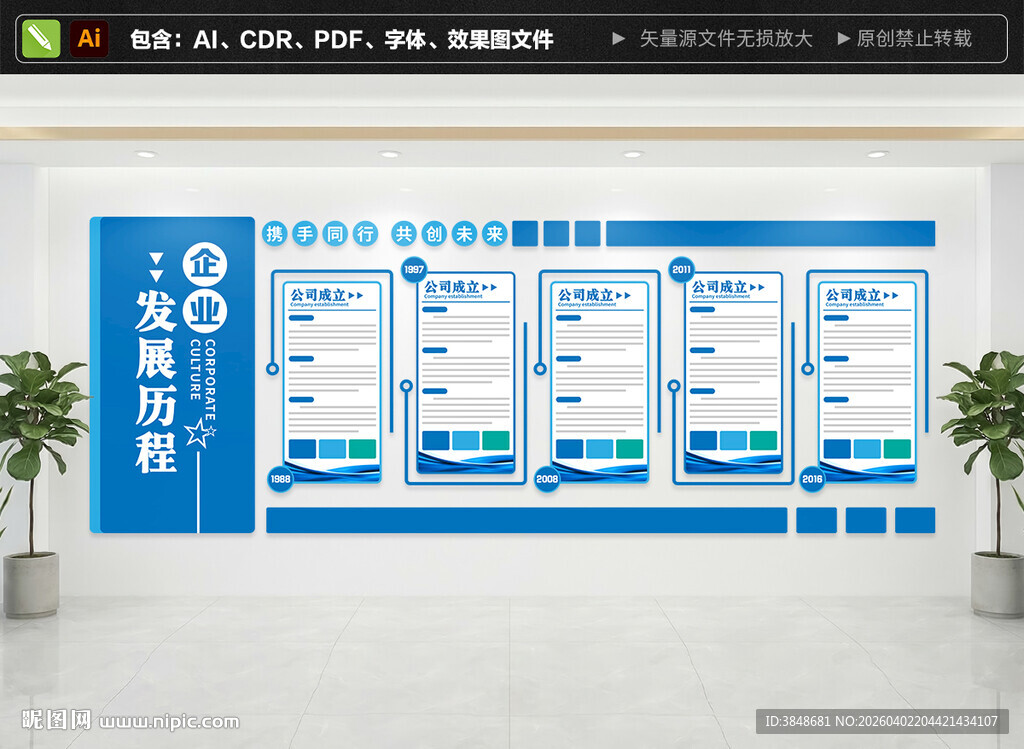Click the left potted plant
The image size is (1024, 749).
tap(36, 483)
